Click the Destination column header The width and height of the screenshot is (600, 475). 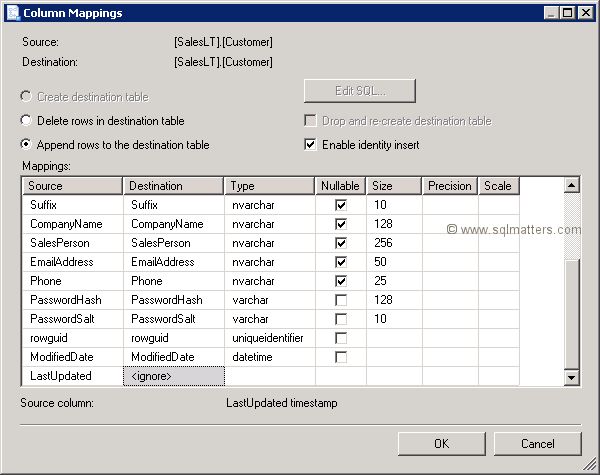[174, 186]
